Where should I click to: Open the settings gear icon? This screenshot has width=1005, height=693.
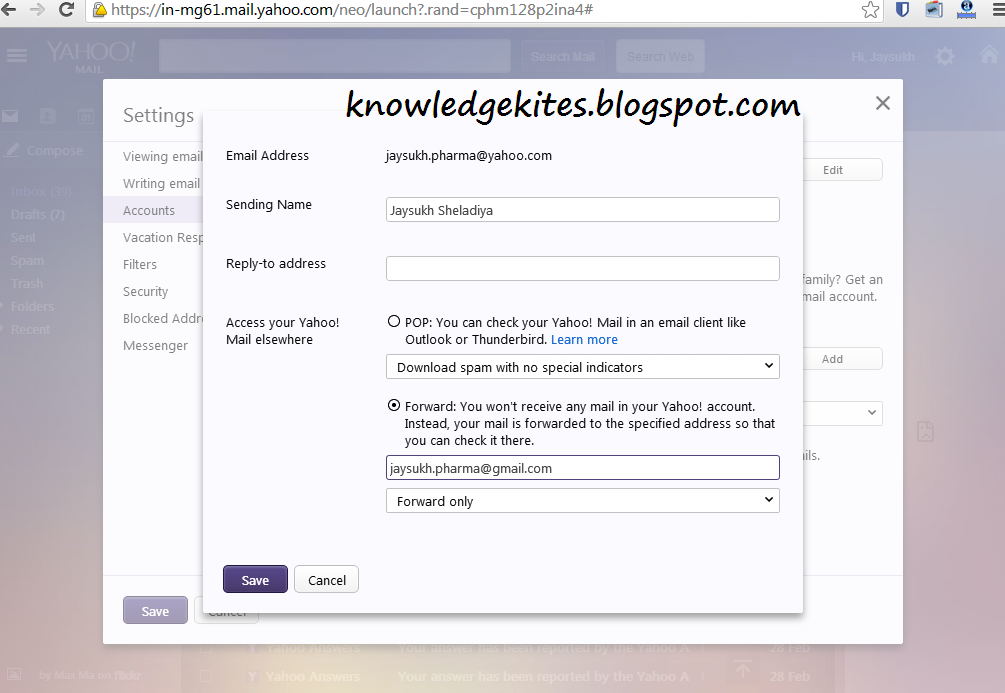point(945,56)
